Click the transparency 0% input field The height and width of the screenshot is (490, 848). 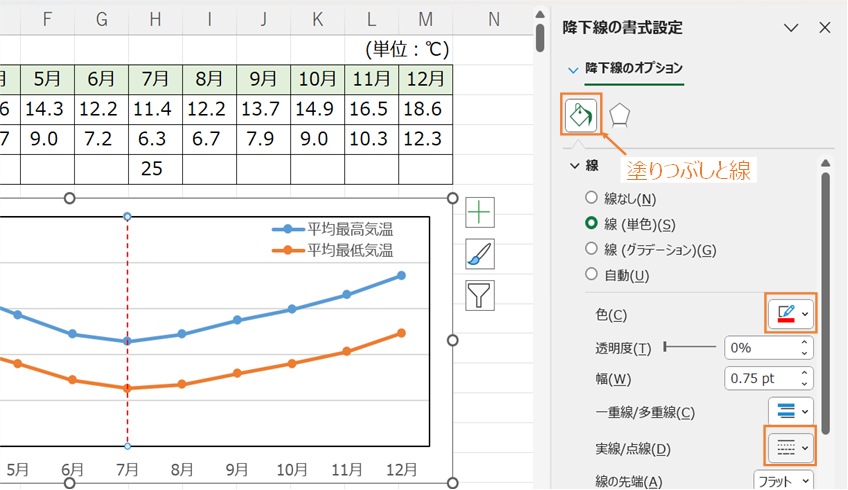(761, 348)
